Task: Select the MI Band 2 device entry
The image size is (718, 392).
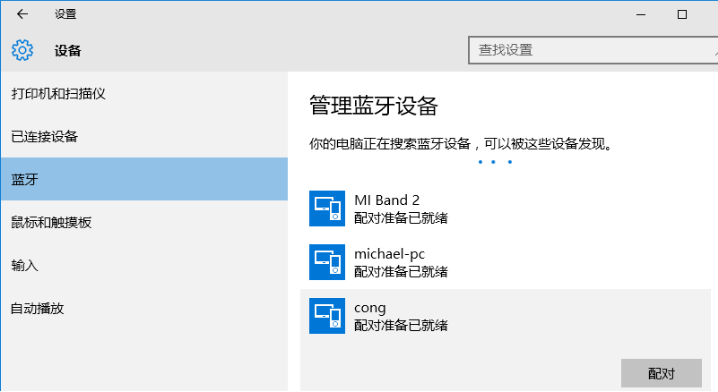Action: coord(506,208)
